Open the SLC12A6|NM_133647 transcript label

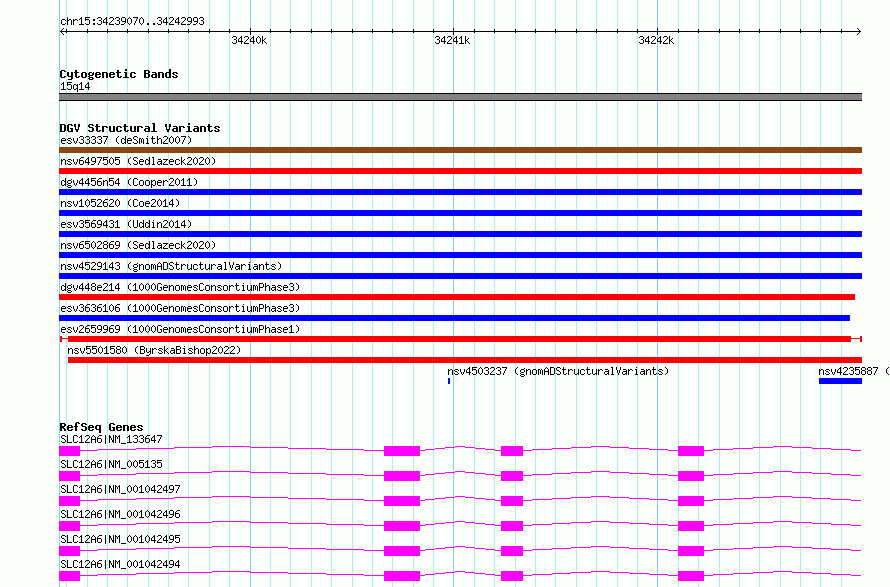tap(111, 439)
